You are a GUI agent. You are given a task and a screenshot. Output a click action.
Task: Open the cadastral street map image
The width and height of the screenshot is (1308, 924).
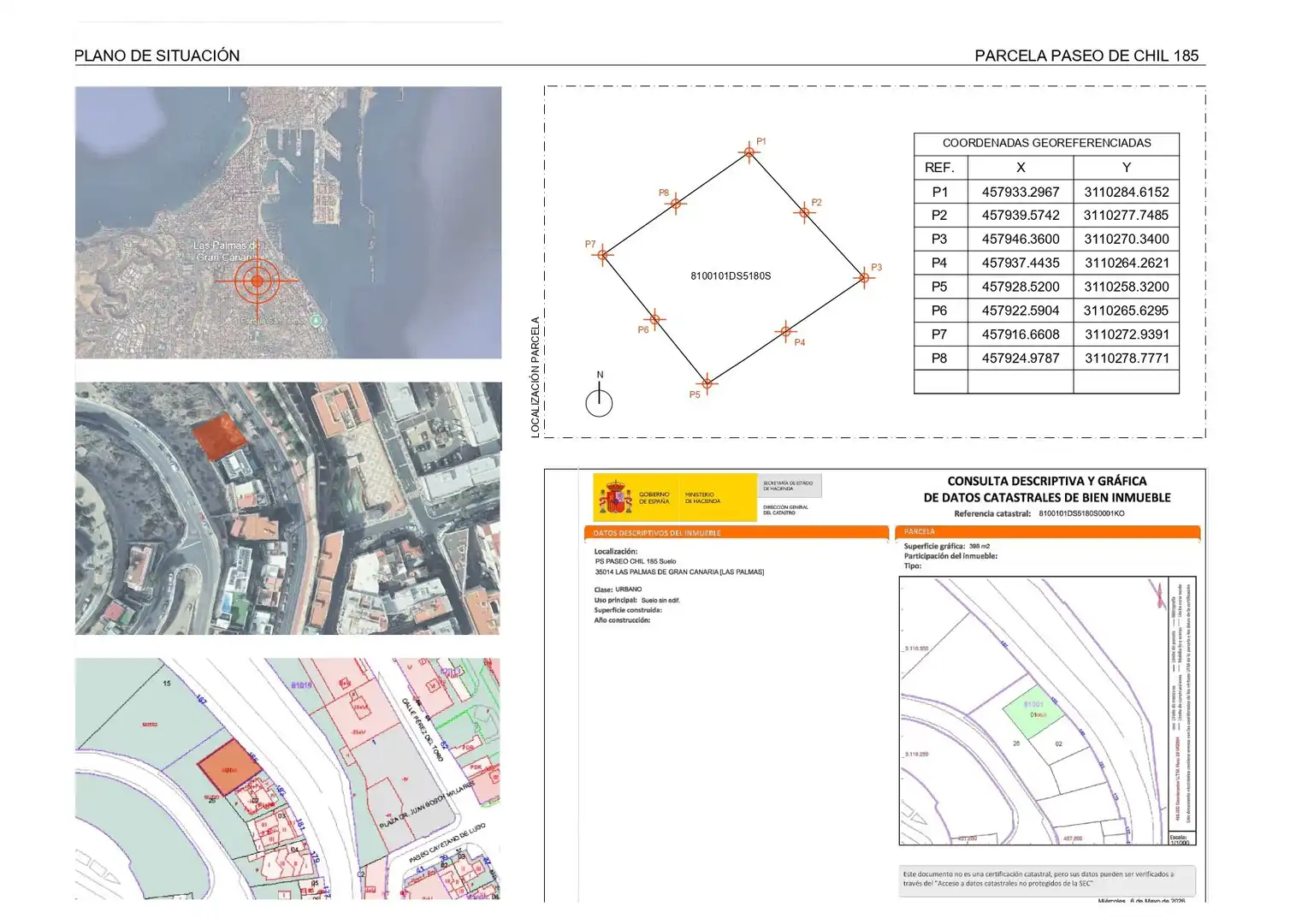[288, 779]
